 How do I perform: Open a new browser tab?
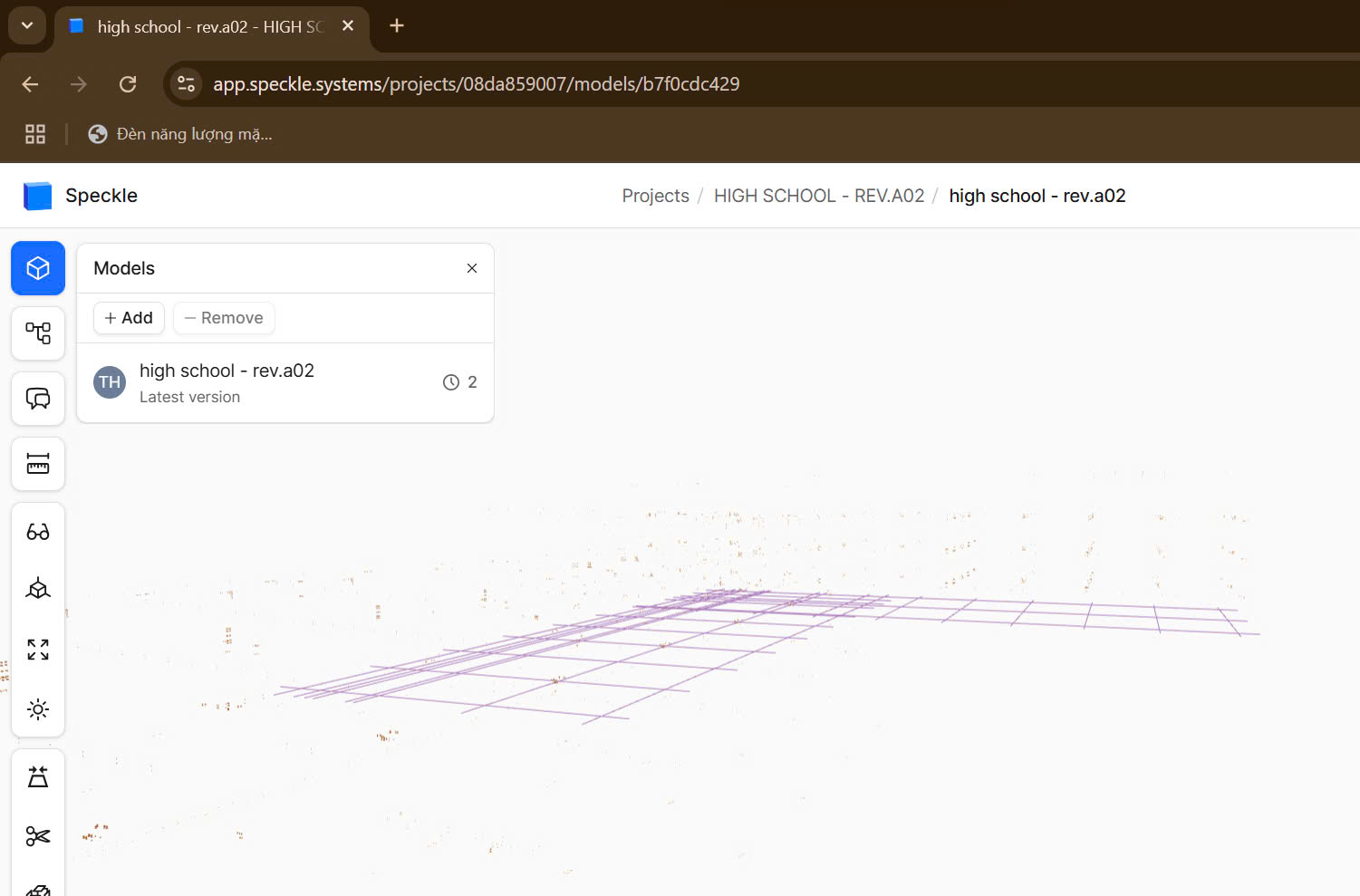(397, 25)
